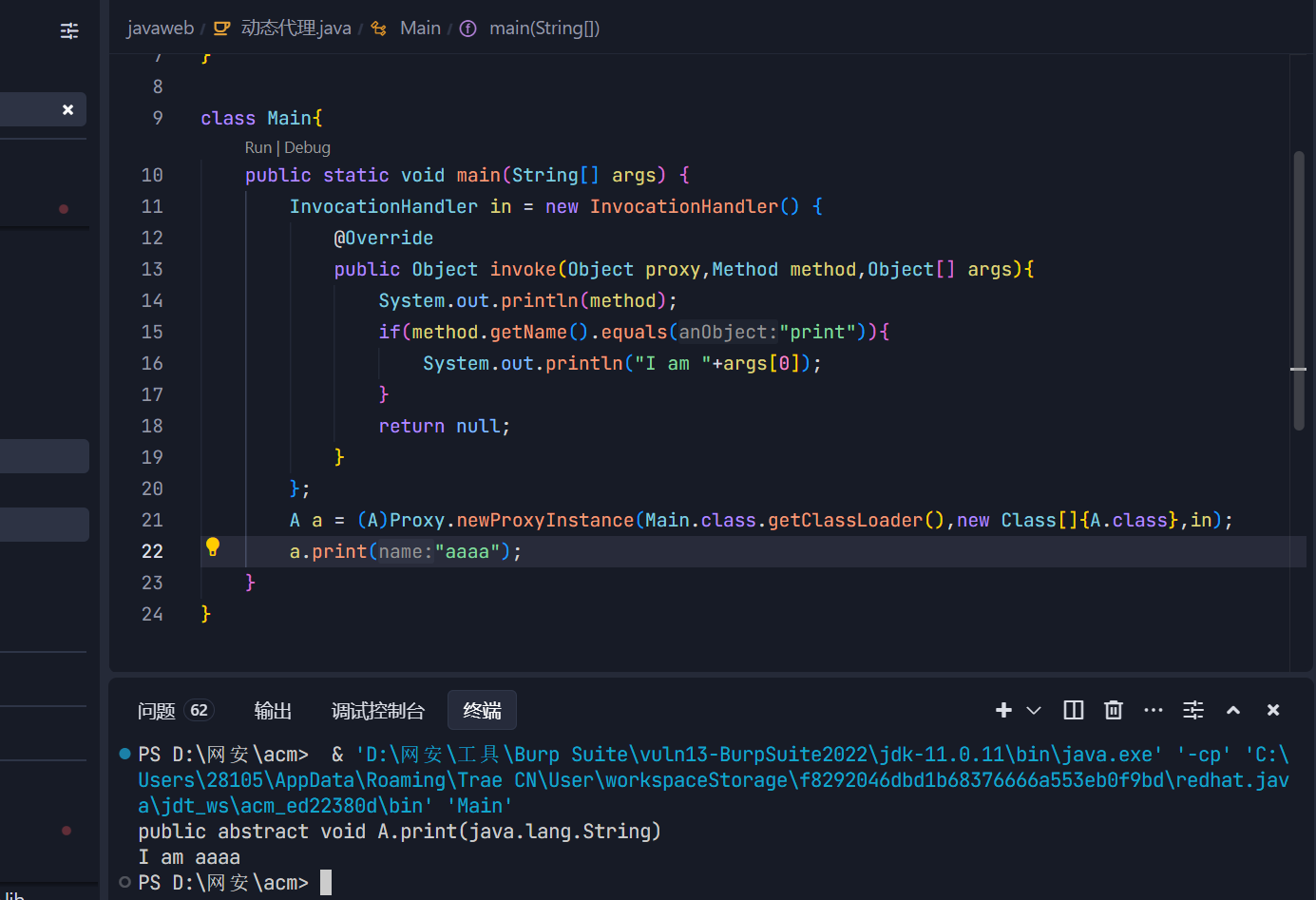This screenshot has width=1316, height=900.
Task: Click the Debug code lens above main
Action: pos(307,147)
